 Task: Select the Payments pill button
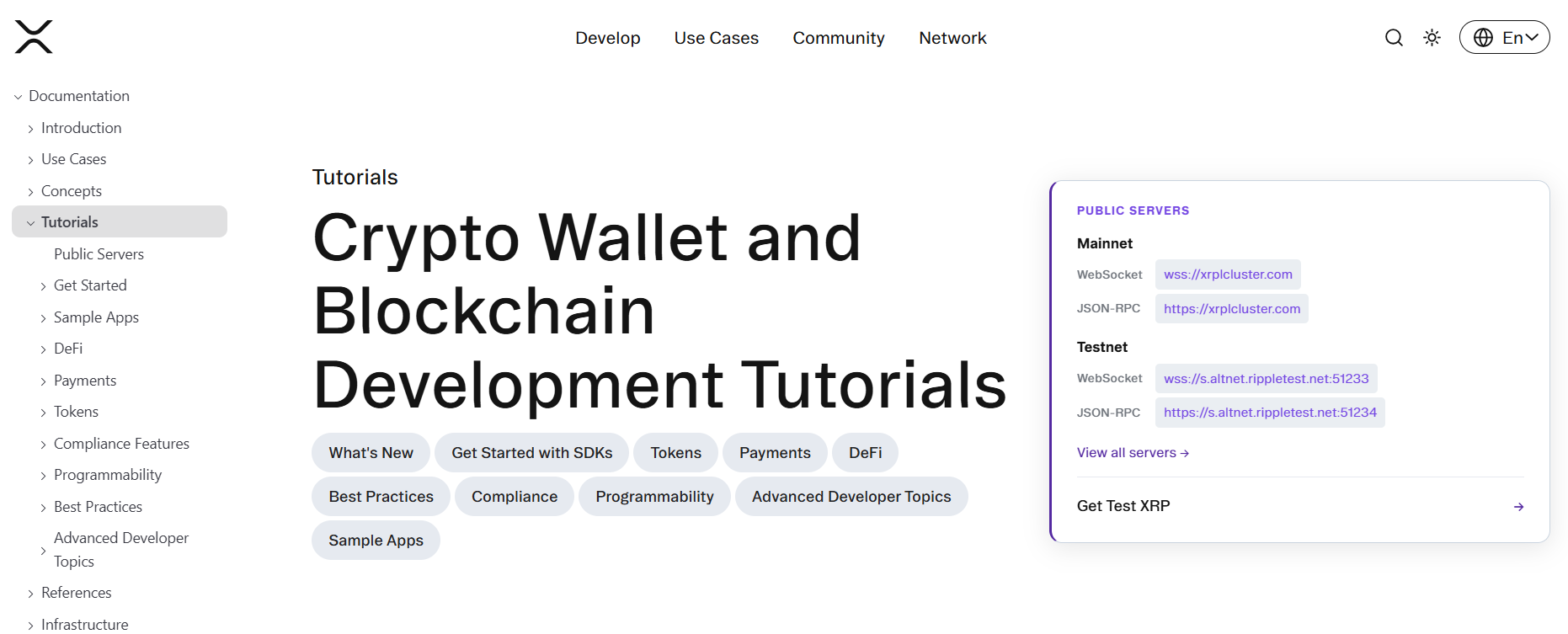775,453
